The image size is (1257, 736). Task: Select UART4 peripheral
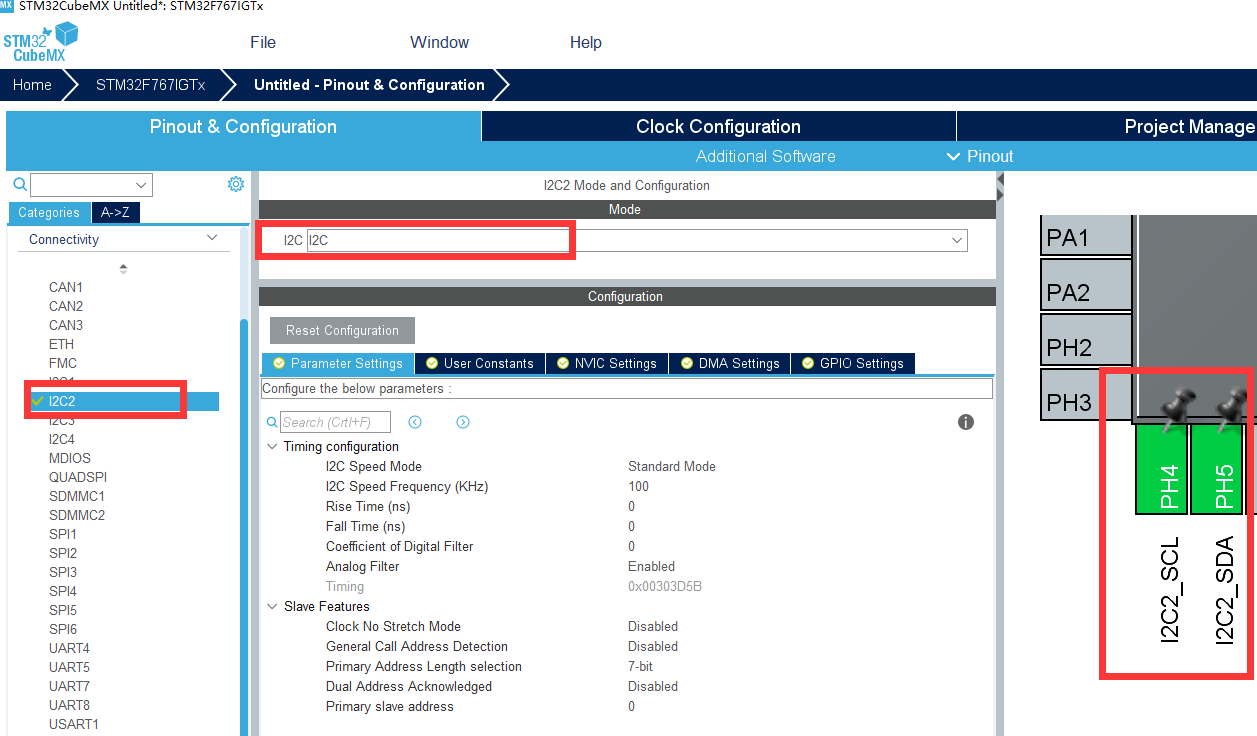(69, 648)
